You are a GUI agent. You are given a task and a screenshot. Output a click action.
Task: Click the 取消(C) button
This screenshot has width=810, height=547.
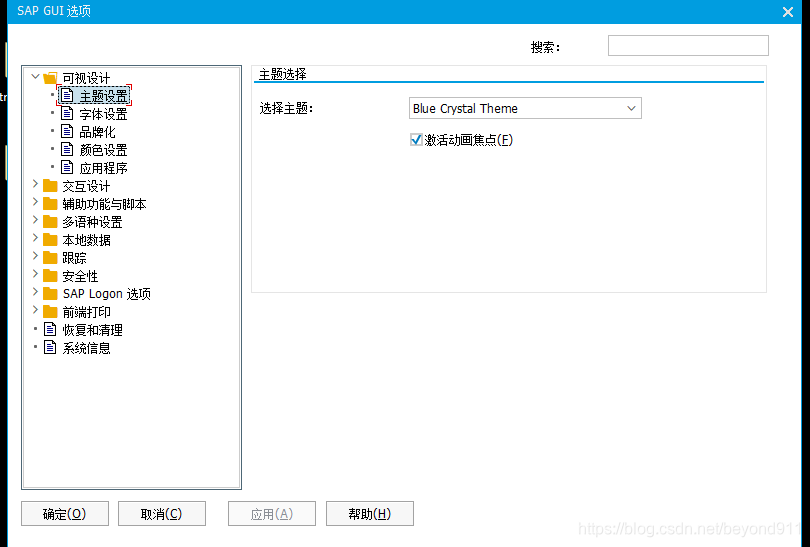click(x=162, y=513)
